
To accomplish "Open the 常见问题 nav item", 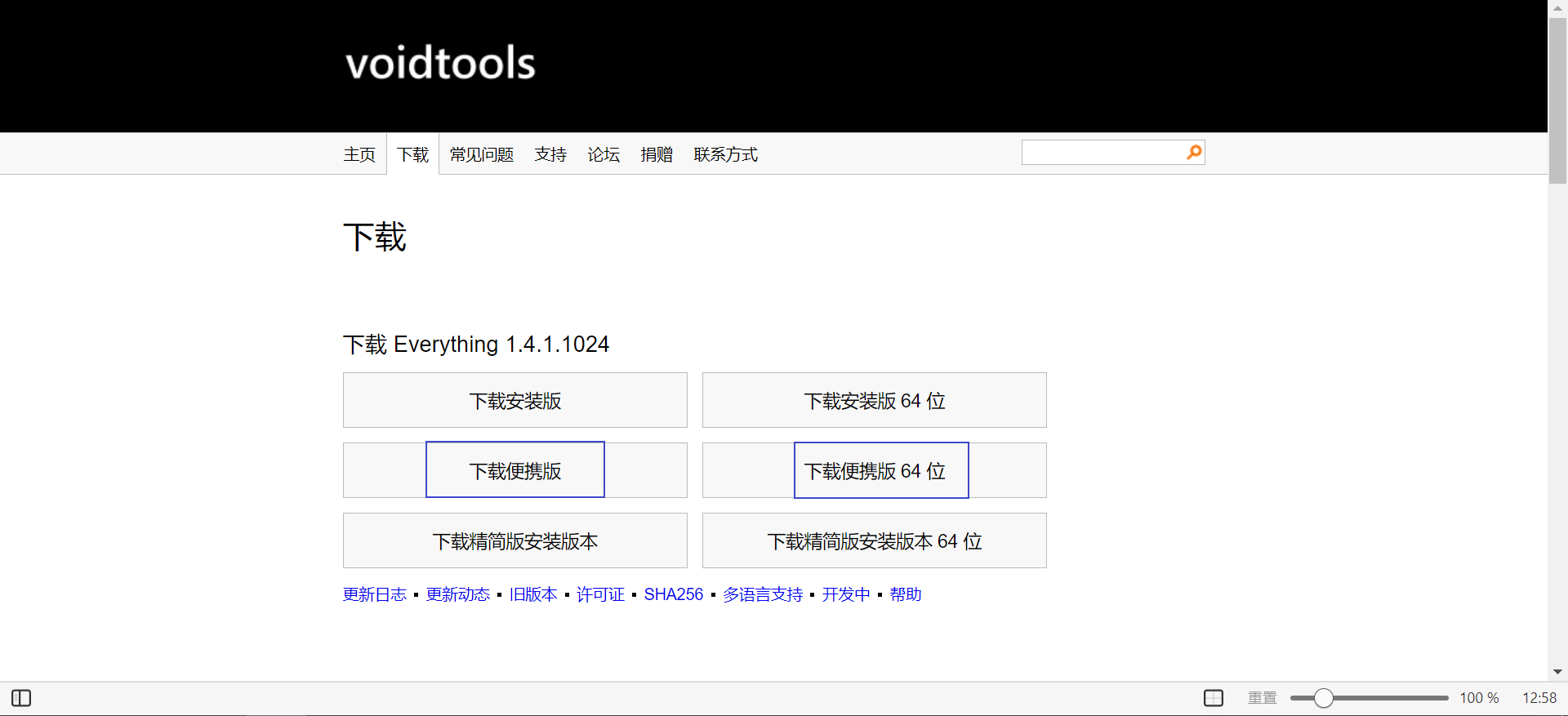I will coord(482,154).
